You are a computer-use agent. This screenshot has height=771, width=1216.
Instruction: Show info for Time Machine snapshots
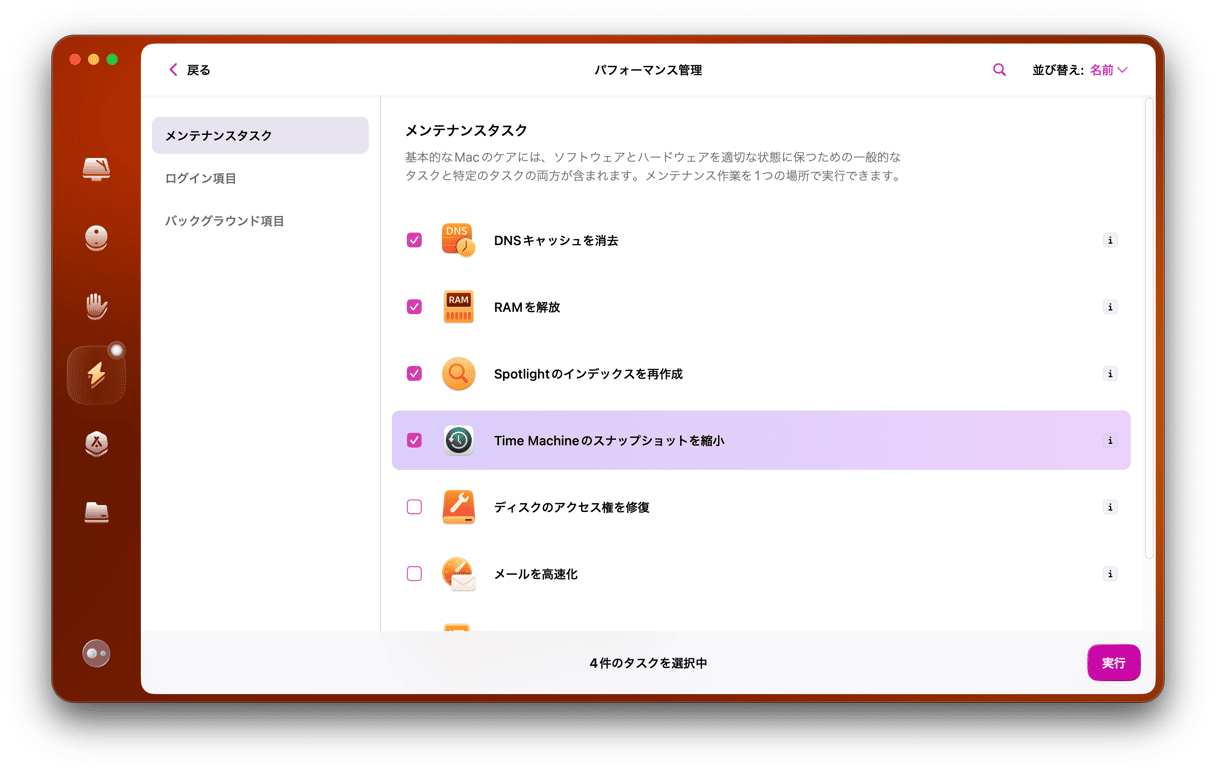[1110, 440]
